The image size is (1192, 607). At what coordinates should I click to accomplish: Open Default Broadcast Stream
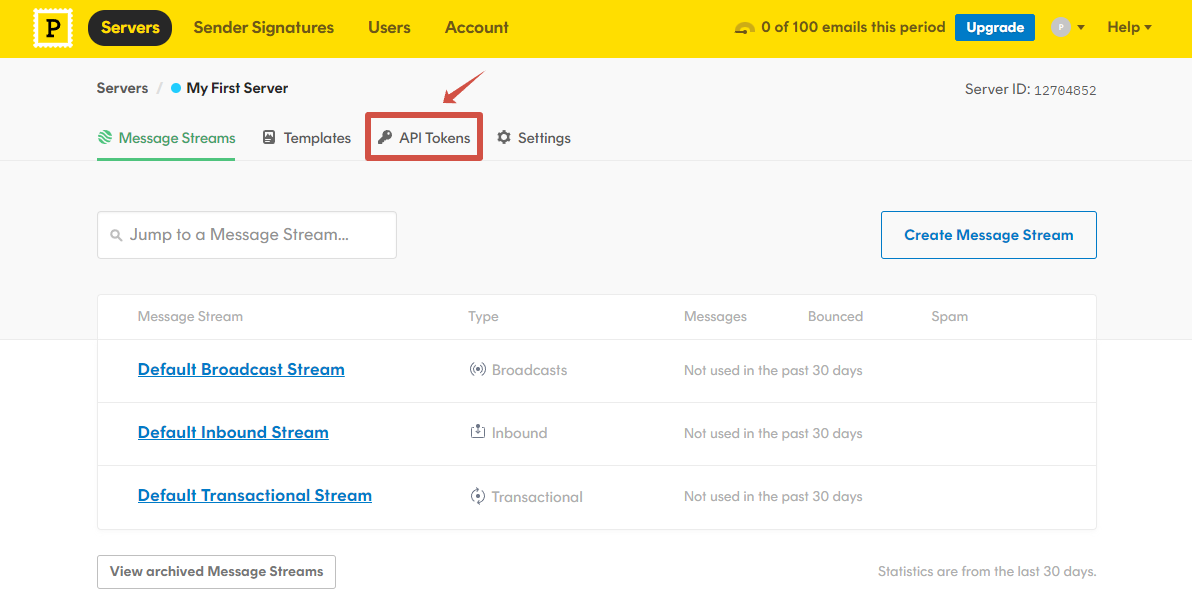coord(241,370)
